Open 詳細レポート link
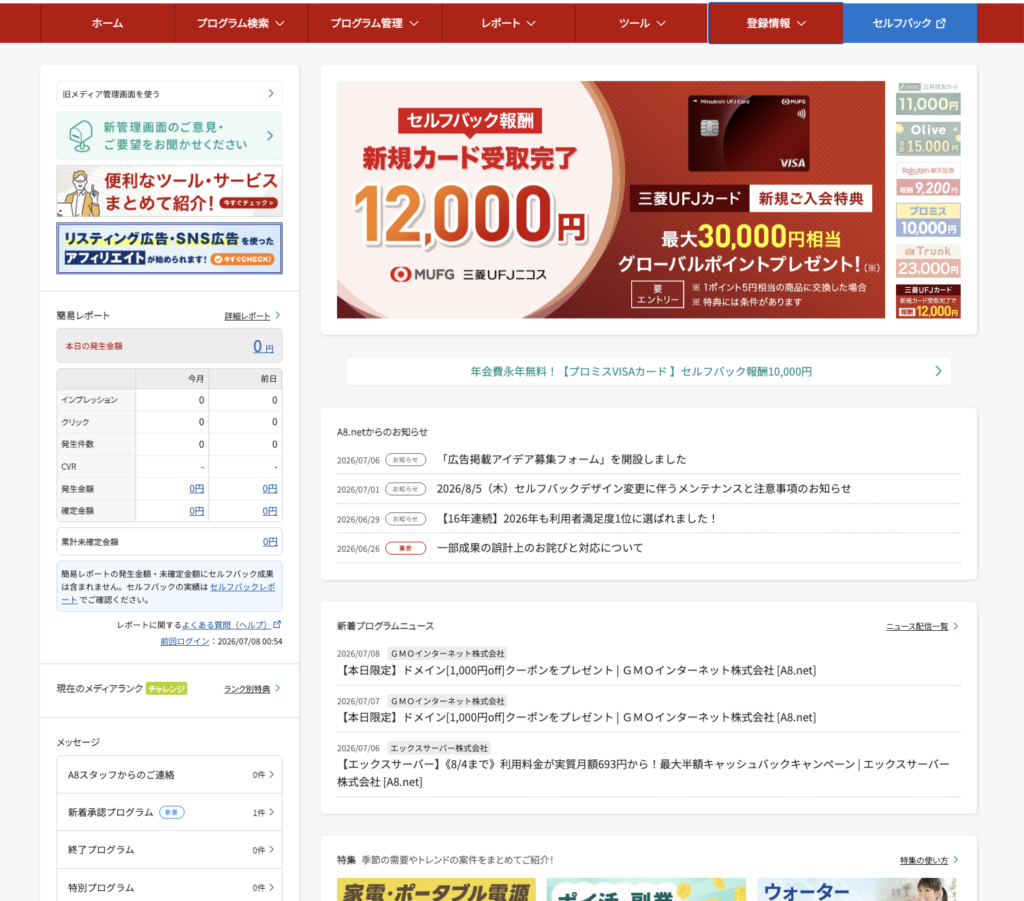The height and width of the screenshot is (901, 1024). point(247,316)
